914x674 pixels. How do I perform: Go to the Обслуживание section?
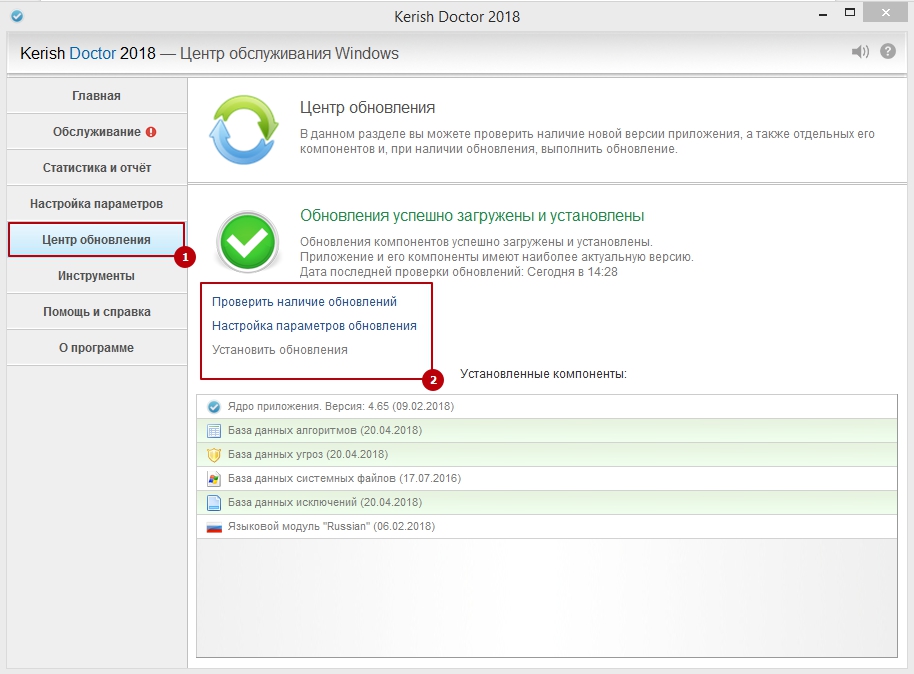tap(97, 132)
